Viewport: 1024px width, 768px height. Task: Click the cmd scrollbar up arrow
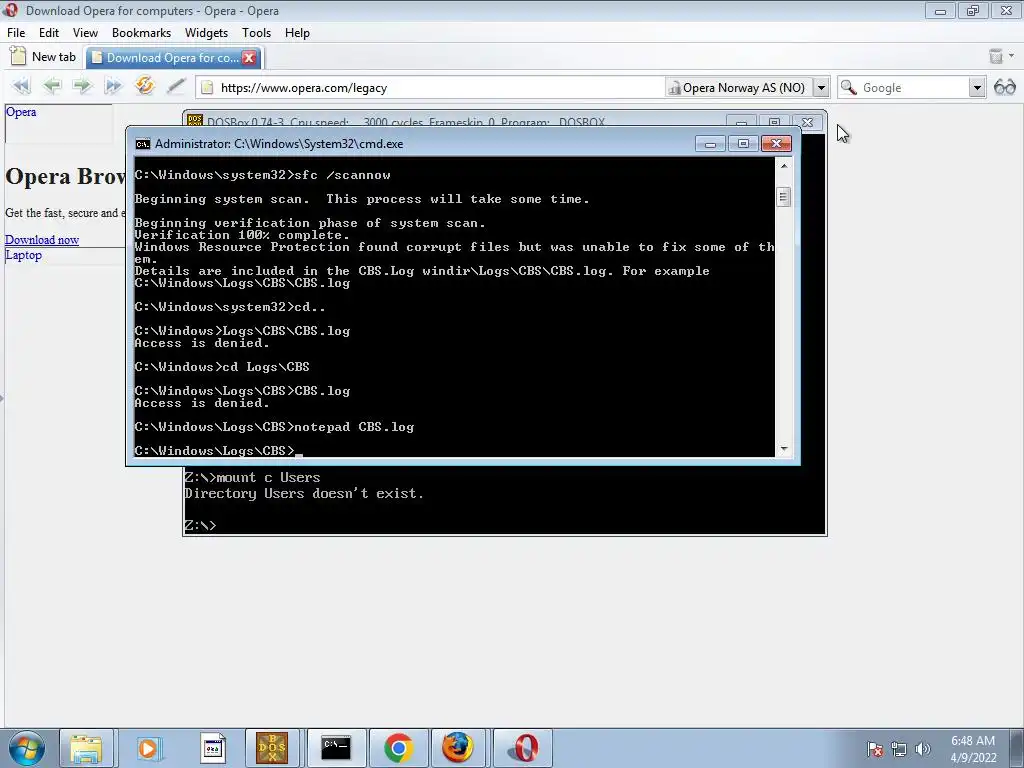(784, 166)
